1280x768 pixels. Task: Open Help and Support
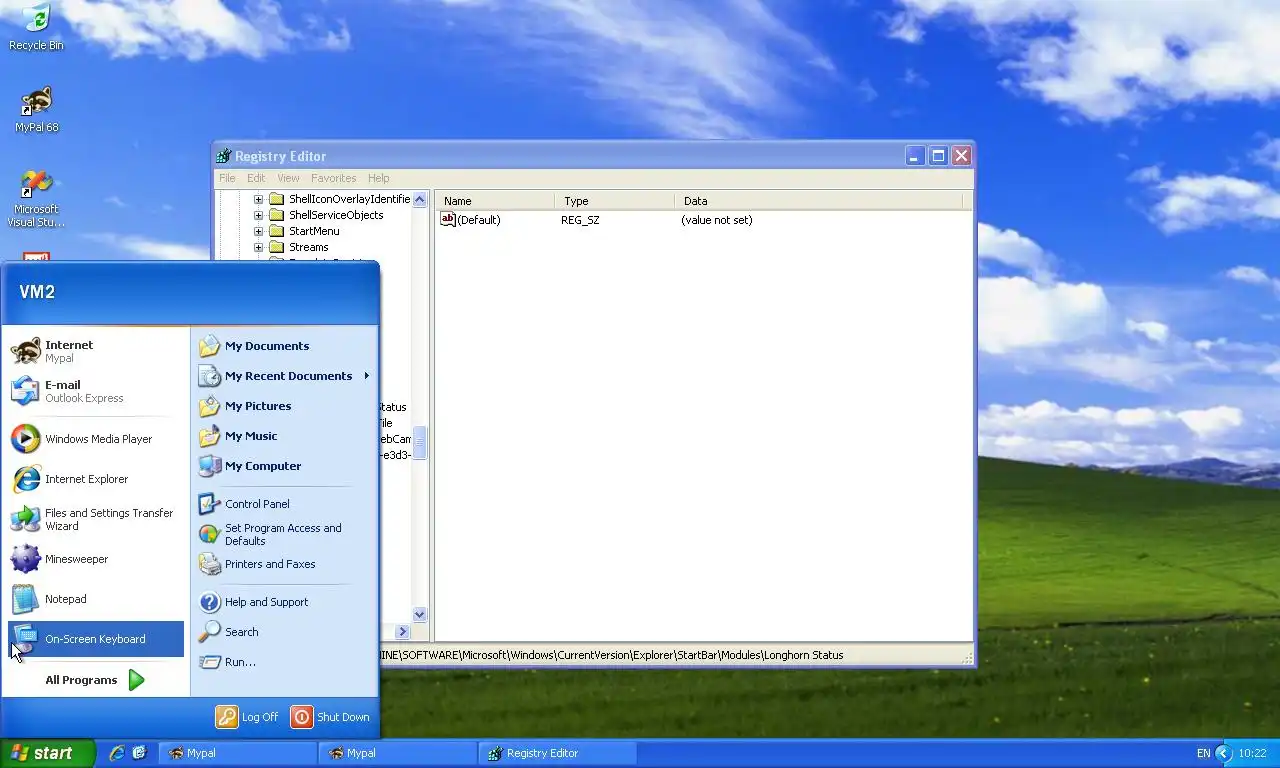pyautogui.click(x=284, y=602)
